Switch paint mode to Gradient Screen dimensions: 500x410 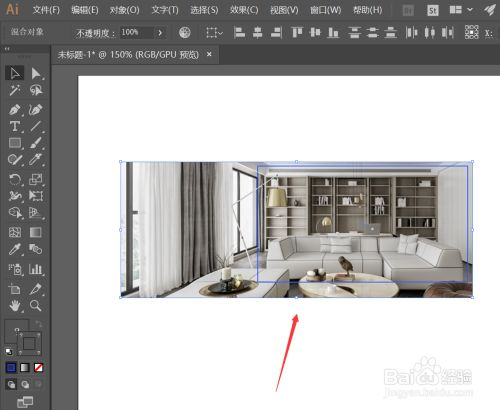point(25,367)
